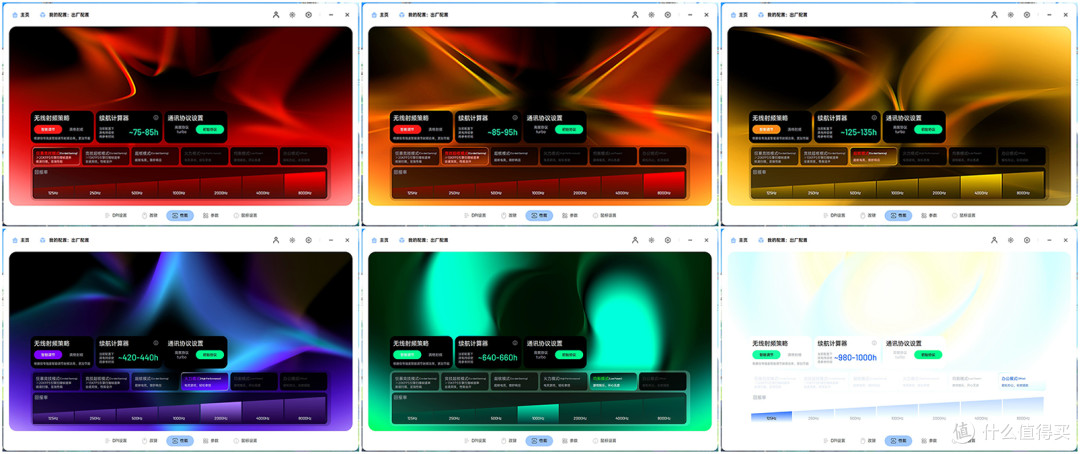Click the green 通讯协议设置 button in the ~85-95h window
This screenshot has height=454, width=1080.
tap(569, 129)
